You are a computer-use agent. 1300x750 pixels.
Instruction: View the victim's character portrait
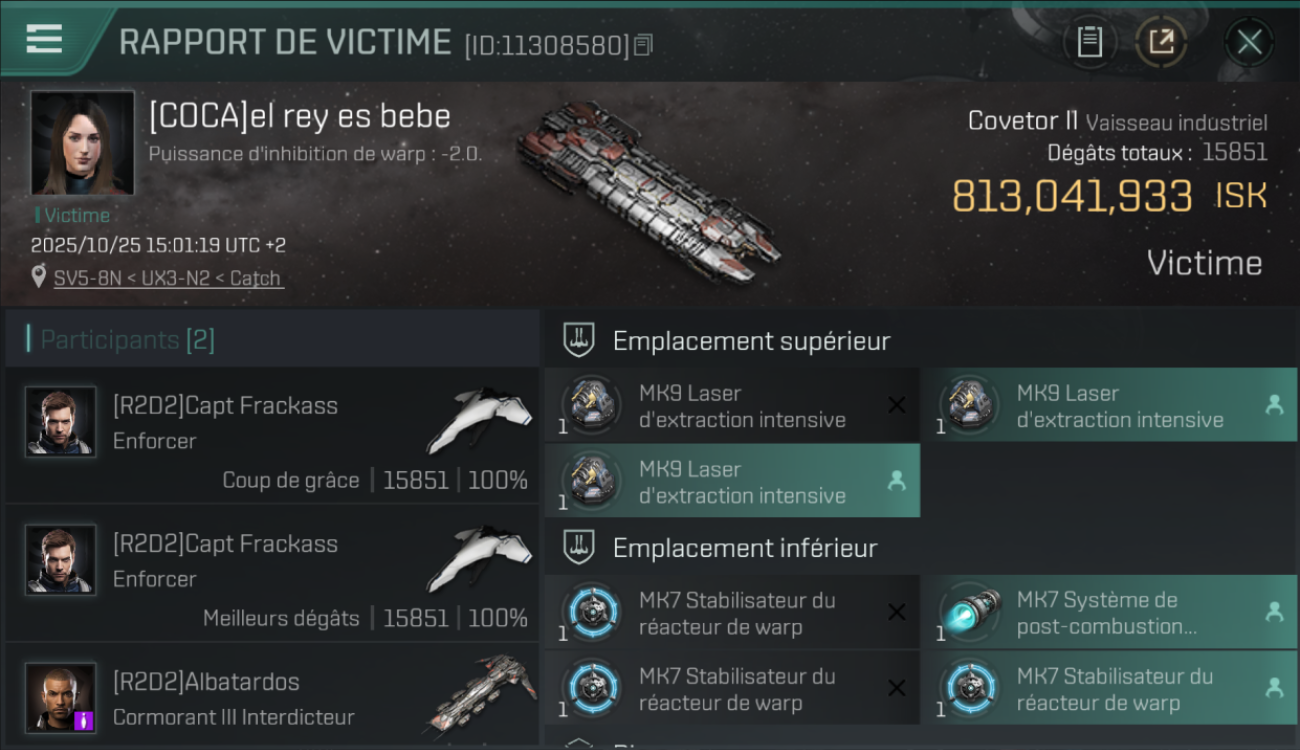pos(82,142)
